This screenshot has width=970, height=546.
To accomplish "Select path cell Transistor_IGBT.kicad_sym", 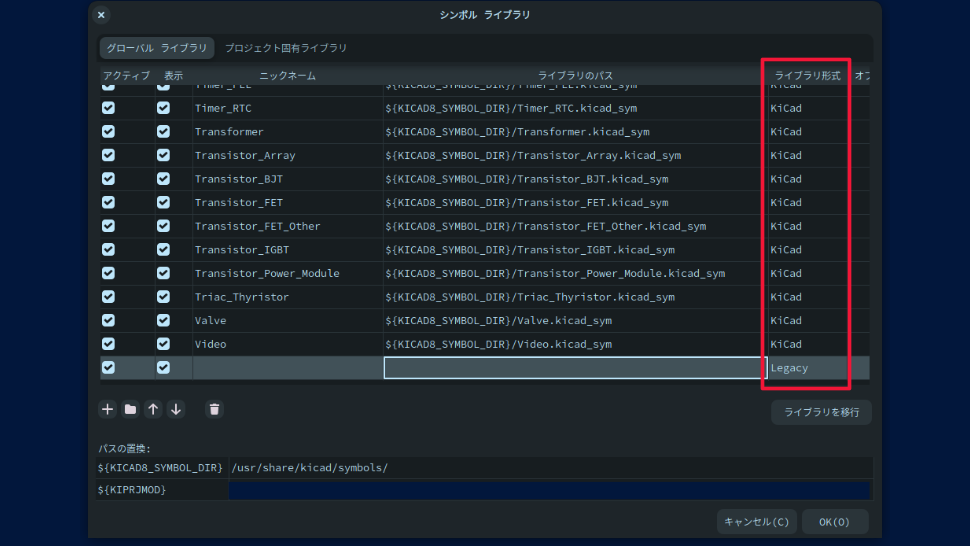I will [x=575, y=250].
